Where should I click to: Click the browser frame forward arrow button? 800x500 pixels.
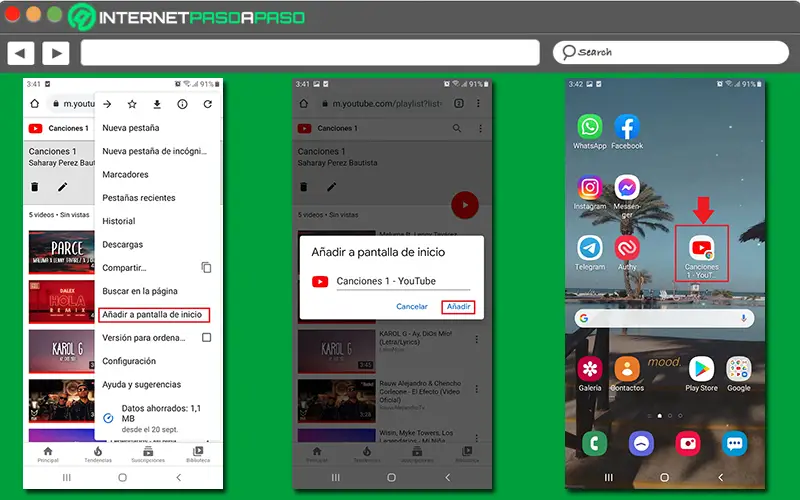coord(56,53)
